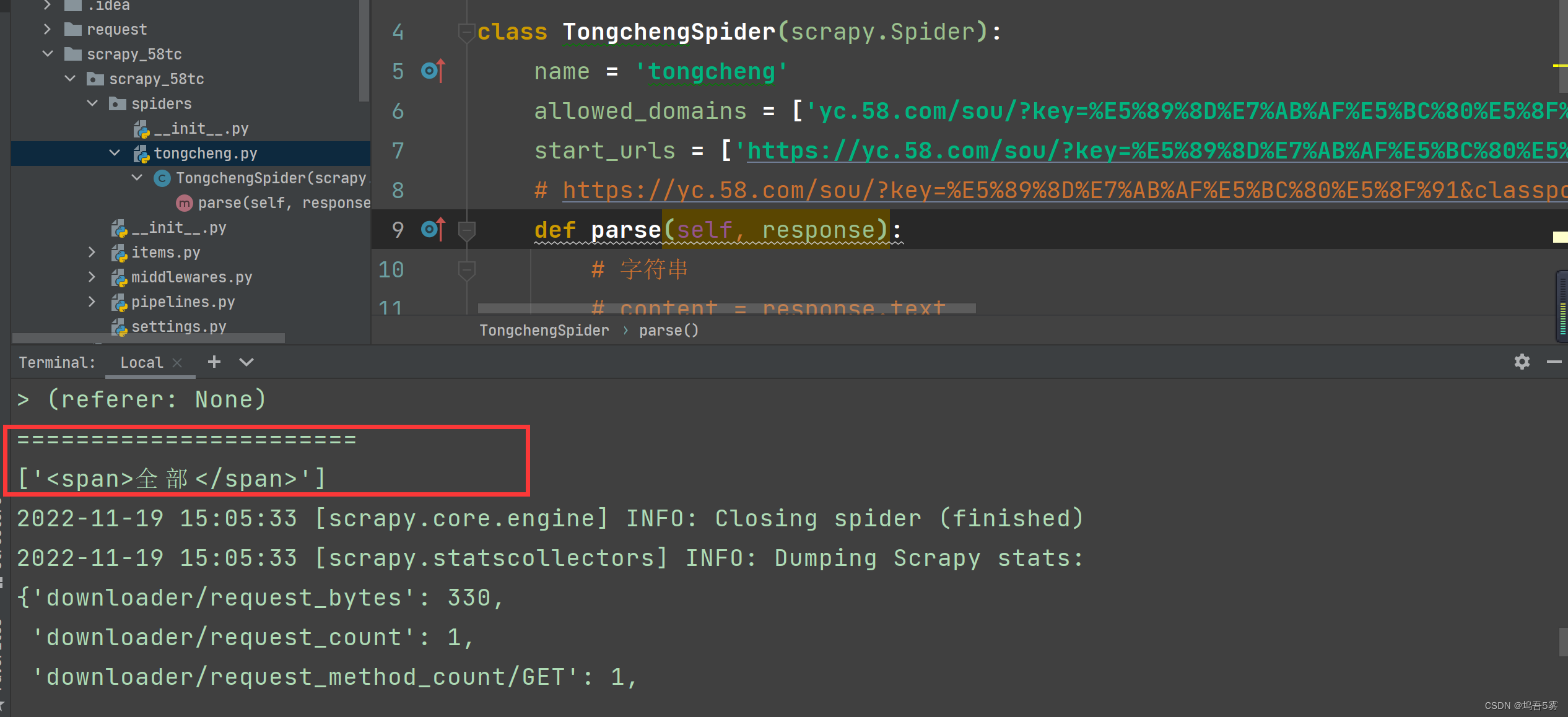Close the Local terminal tab
The width and height of the screenshot is (1568, 717).
click(177, 363)
